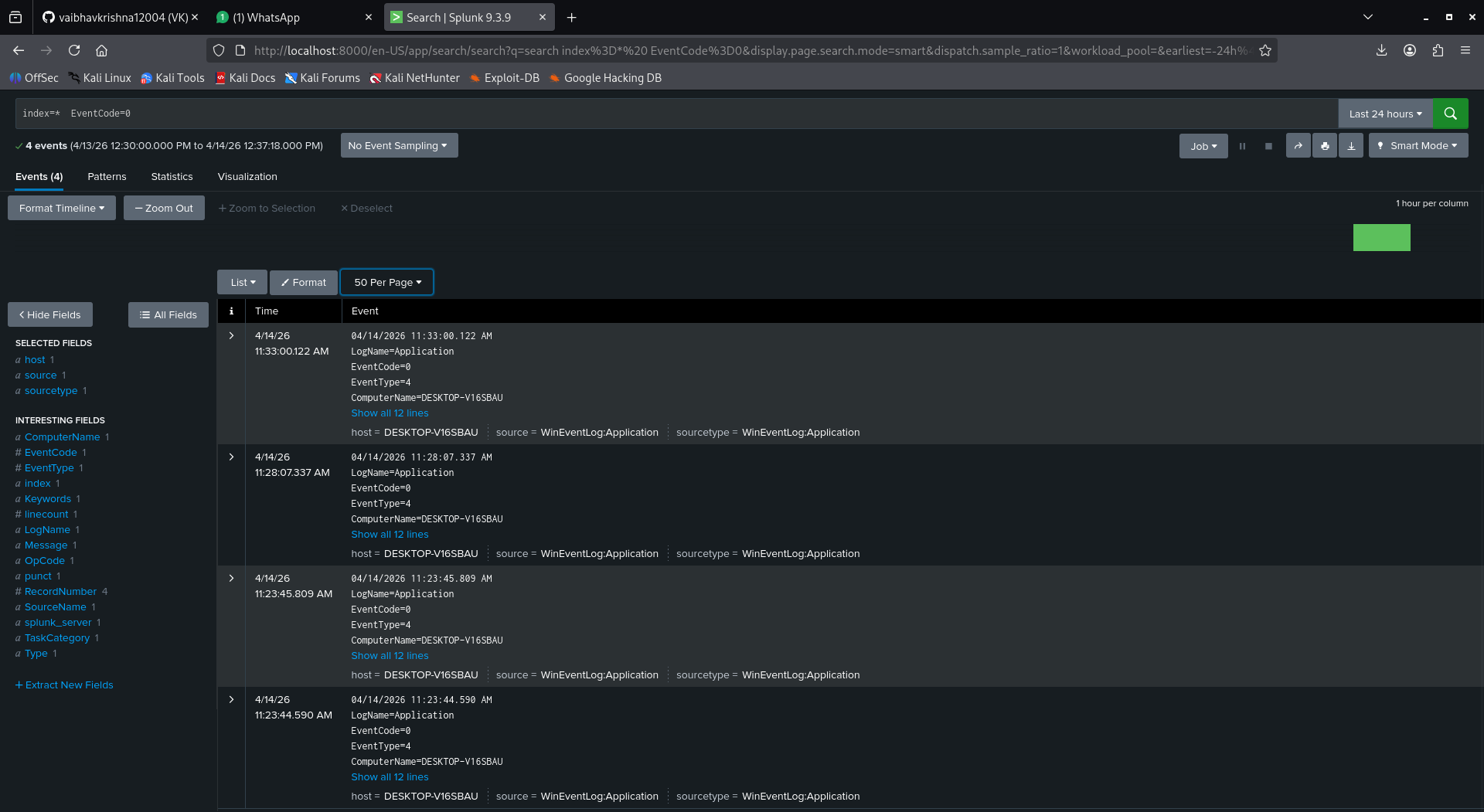Toggle Hide Fields sidebar

tap(49, 314)
